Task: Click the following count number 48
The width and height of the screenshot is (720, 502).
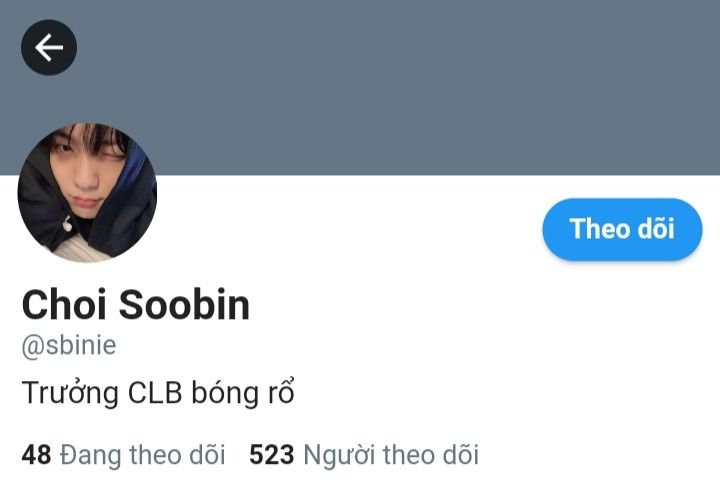Action: (x=36, y=454)
